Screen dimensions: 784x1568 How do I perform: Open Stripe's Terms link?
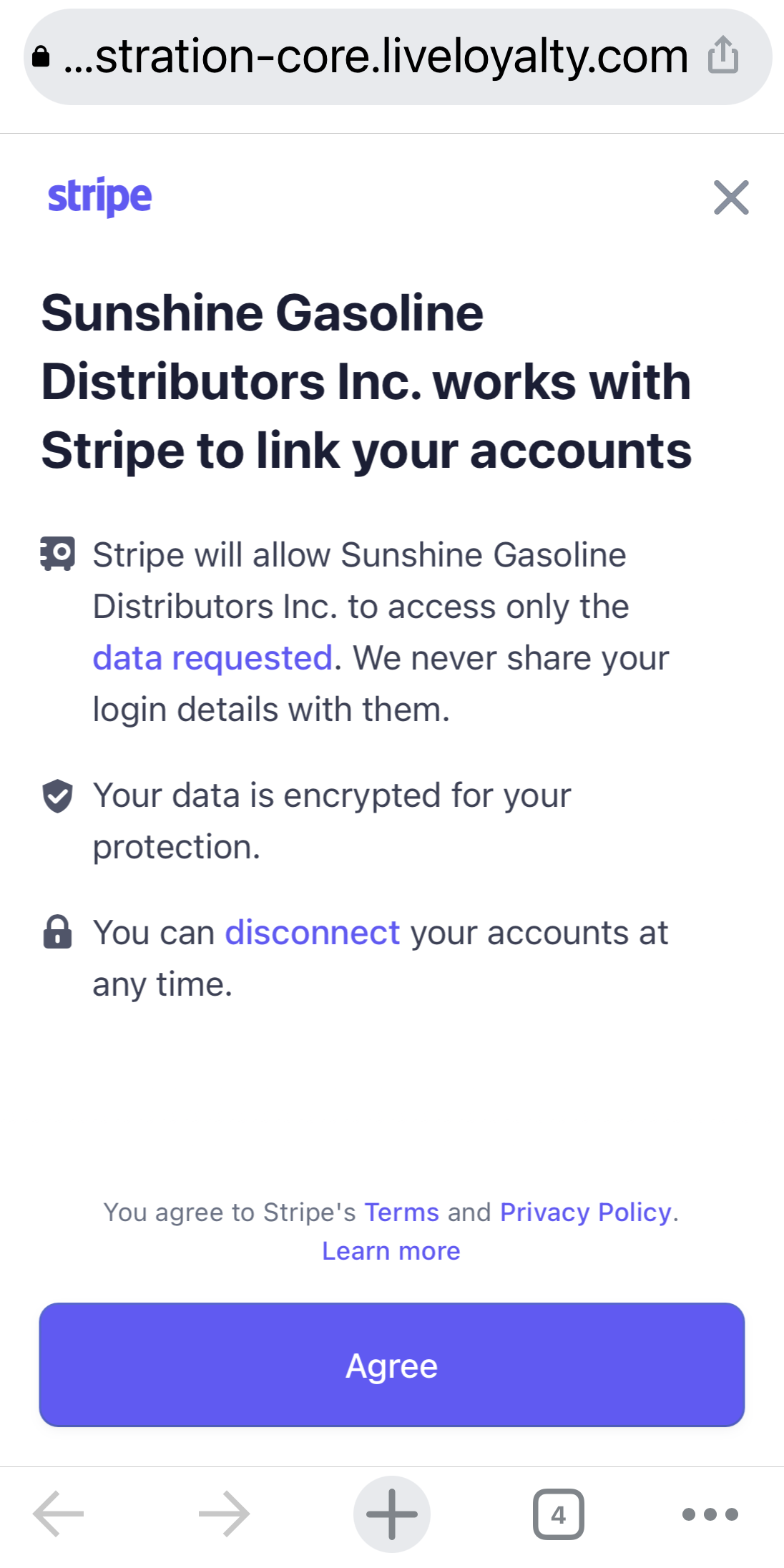[401, 1212]
